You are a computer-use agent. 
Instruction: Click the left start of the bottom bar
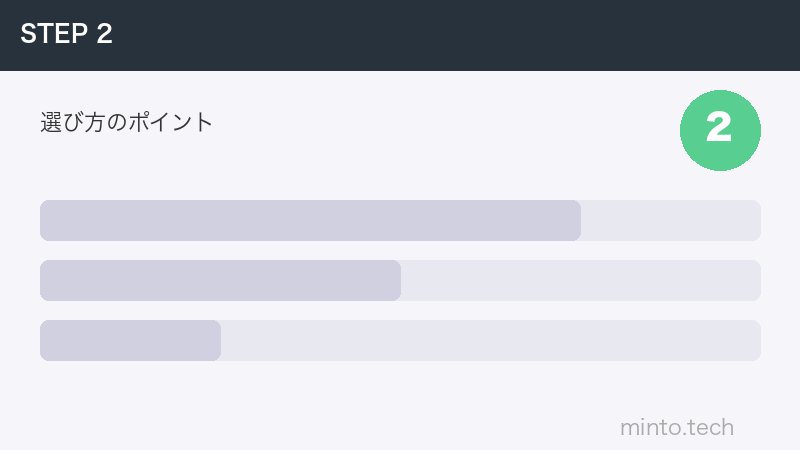click(x=44, y=341)
